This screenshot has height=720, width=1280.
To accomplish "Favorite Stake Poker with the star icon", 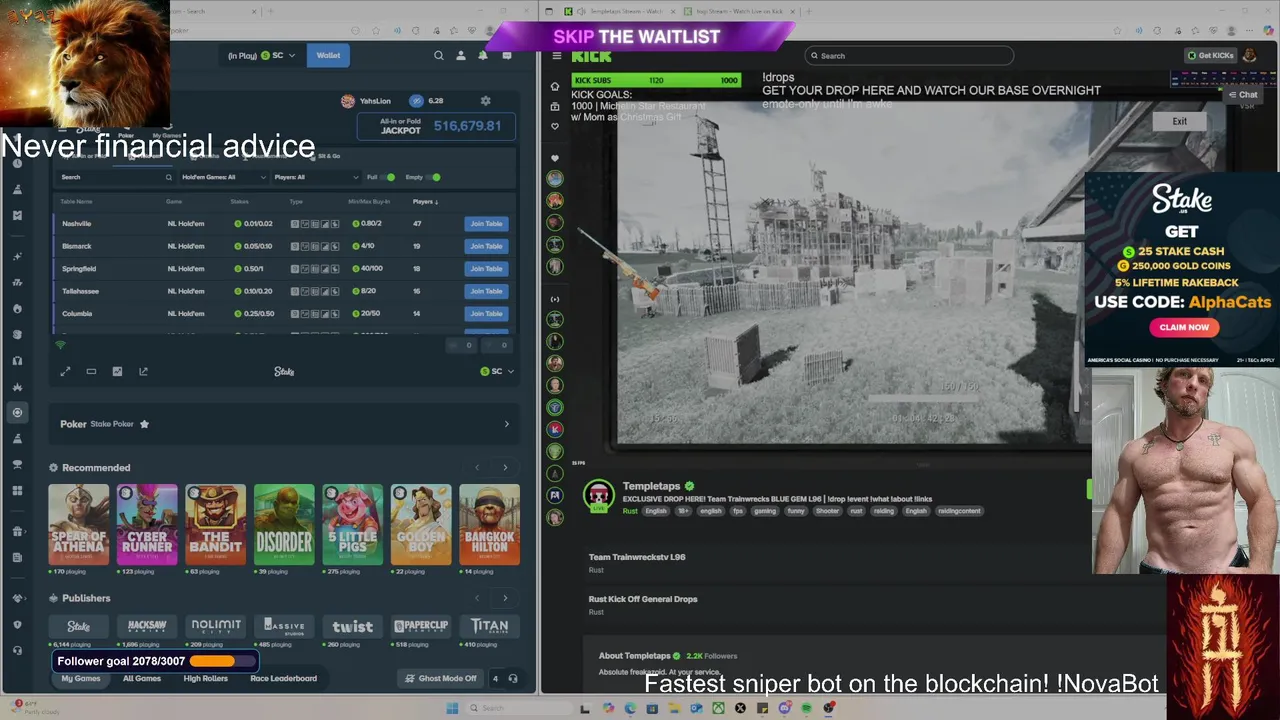I will [x=144, y=424].
